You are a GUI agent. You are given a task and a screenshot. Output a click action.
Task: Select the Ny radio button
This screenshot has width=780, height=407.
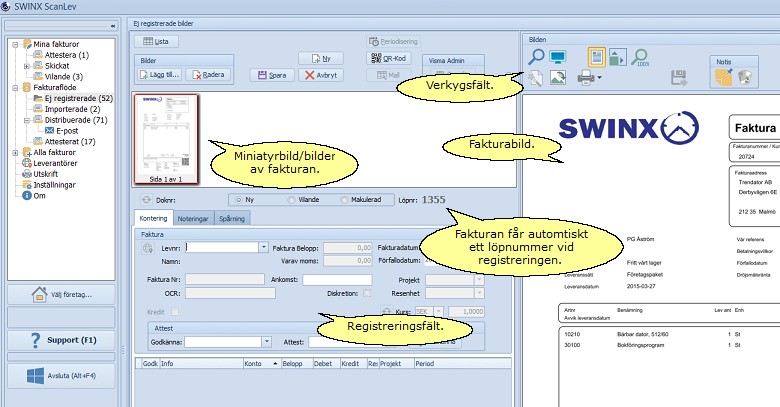point(238,200)
